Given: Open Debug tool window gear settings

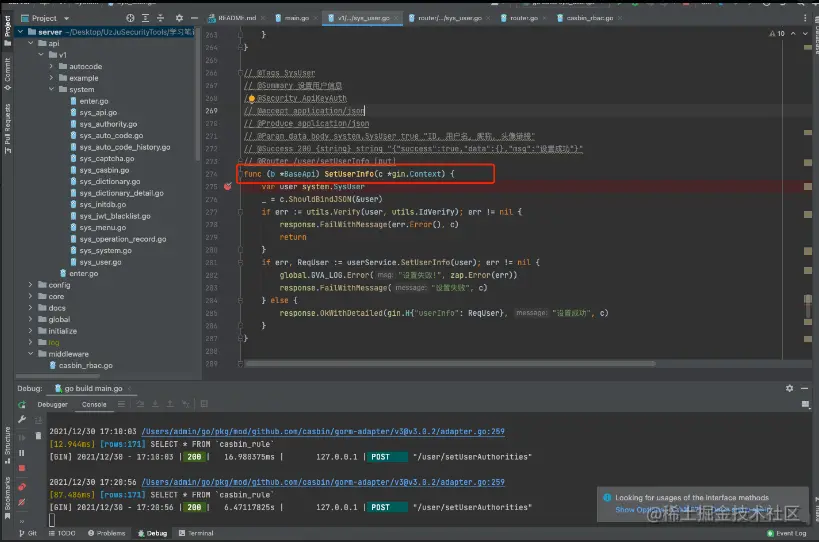Looking at the screenshot, I should [x=789, y=388].
